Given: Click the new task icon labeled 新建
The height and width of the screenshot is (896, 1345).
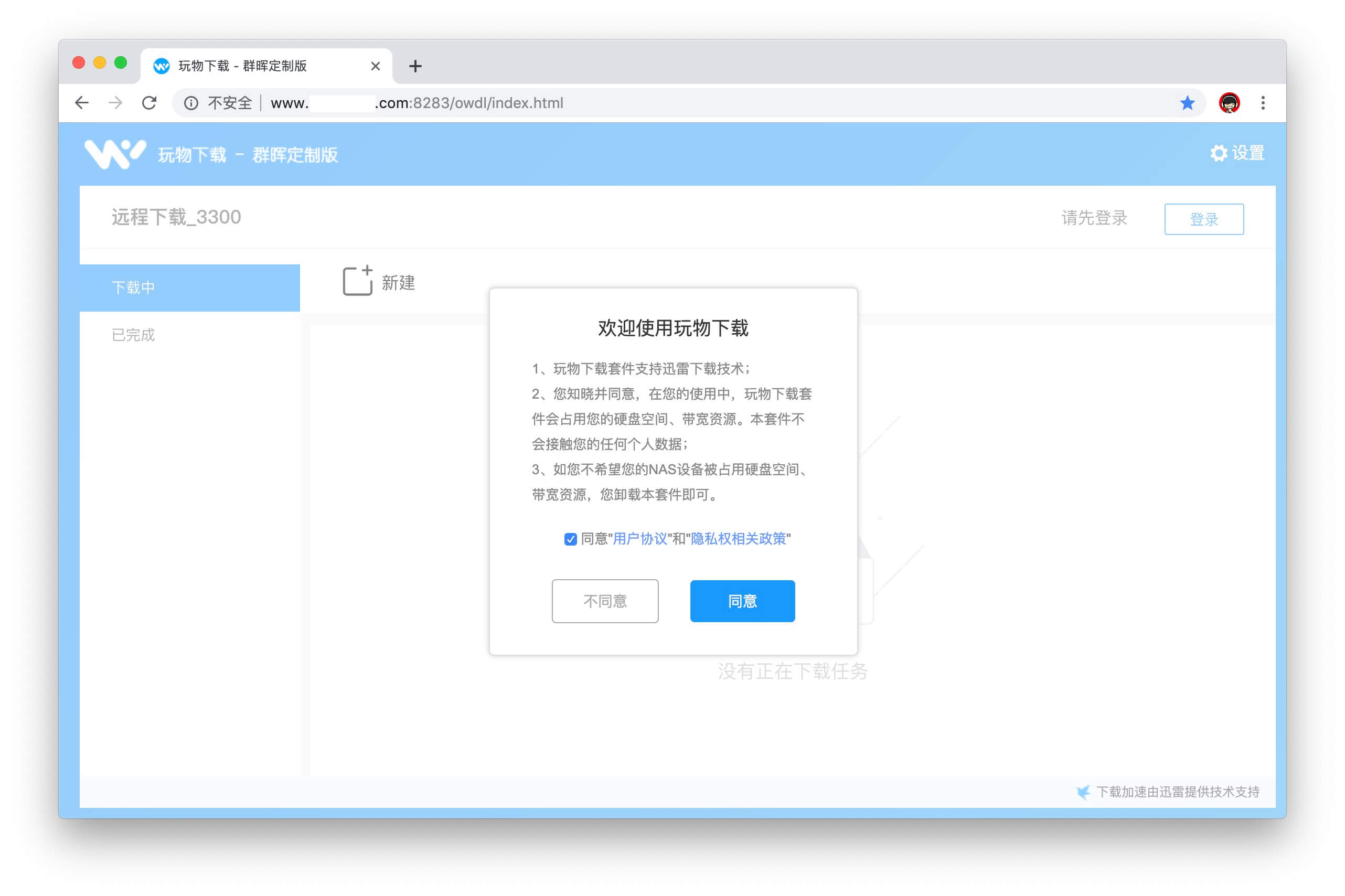Looking at the screenshot, I should click(x=358, y=281).
